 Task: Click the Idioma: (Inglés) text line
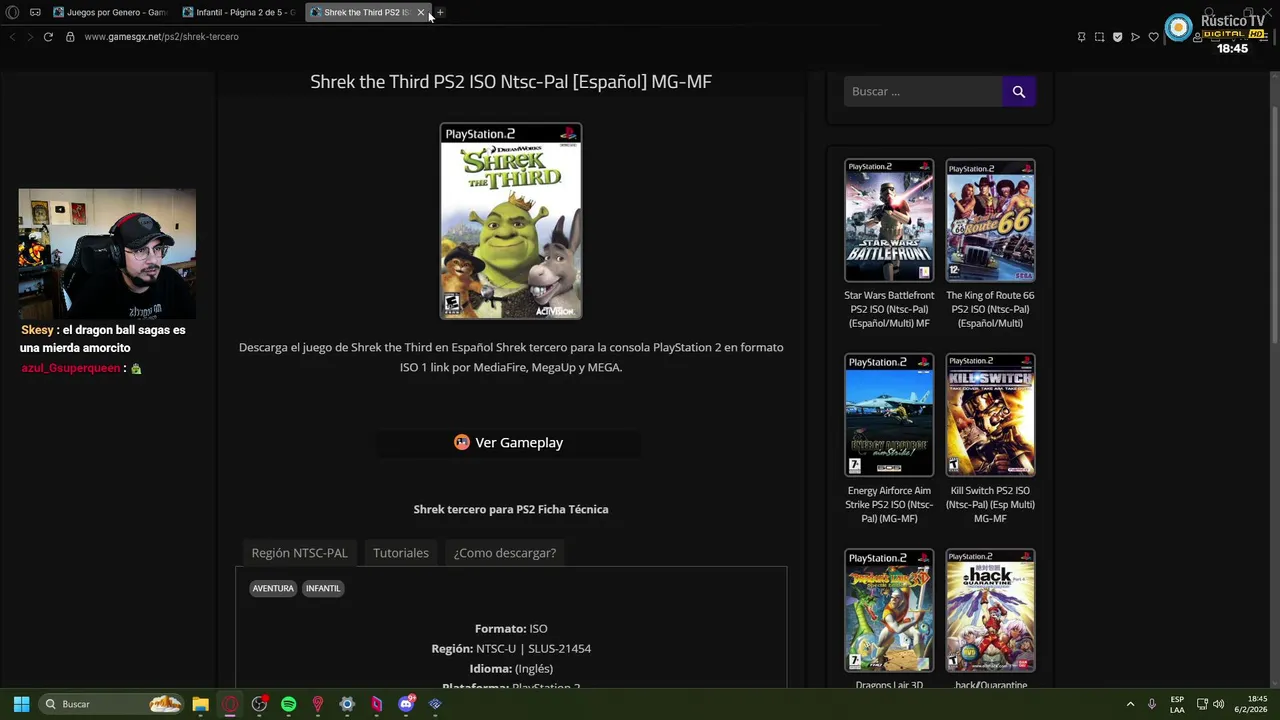(511, 669)
